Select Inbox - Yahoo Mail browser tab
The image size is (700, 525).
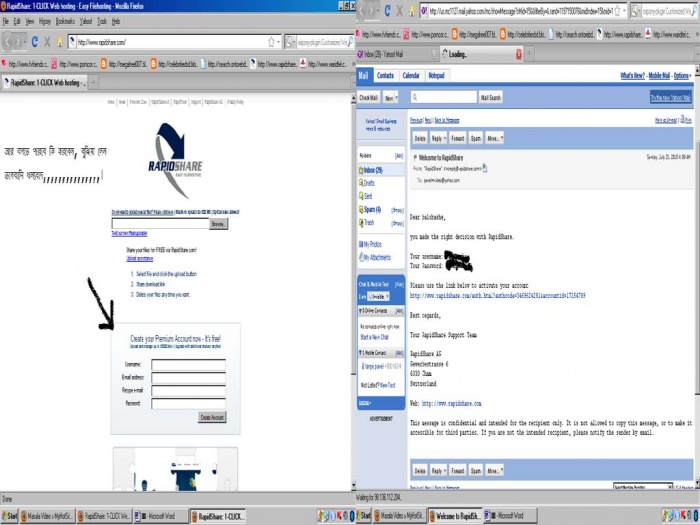click(x=396, y=54)
